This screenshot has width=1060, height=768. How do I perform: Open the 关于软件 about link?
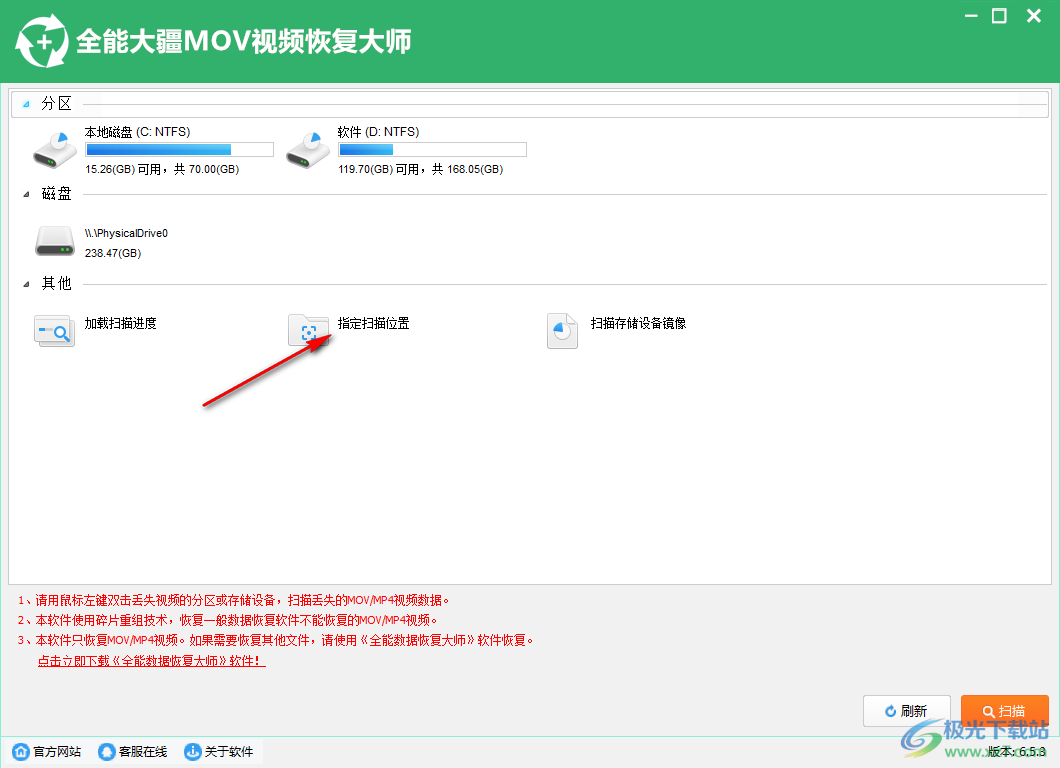pos(229,751)
